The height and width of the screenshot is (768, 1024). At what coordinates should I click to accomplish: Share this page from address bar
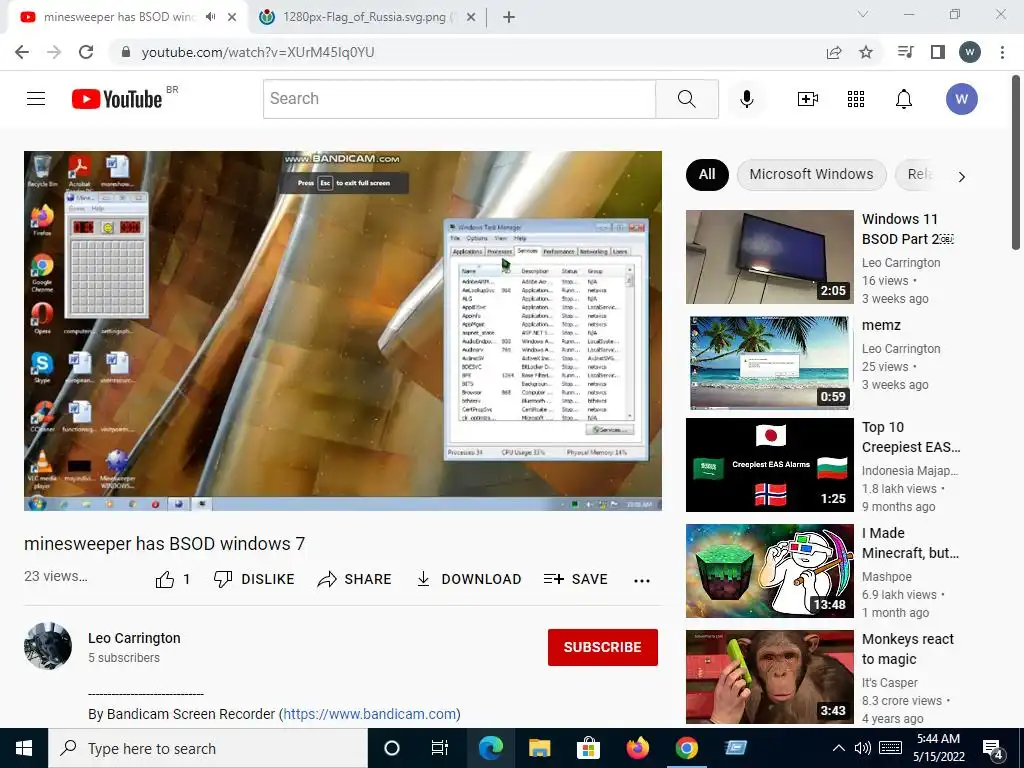pyautogui.click(x=834, y=52)
